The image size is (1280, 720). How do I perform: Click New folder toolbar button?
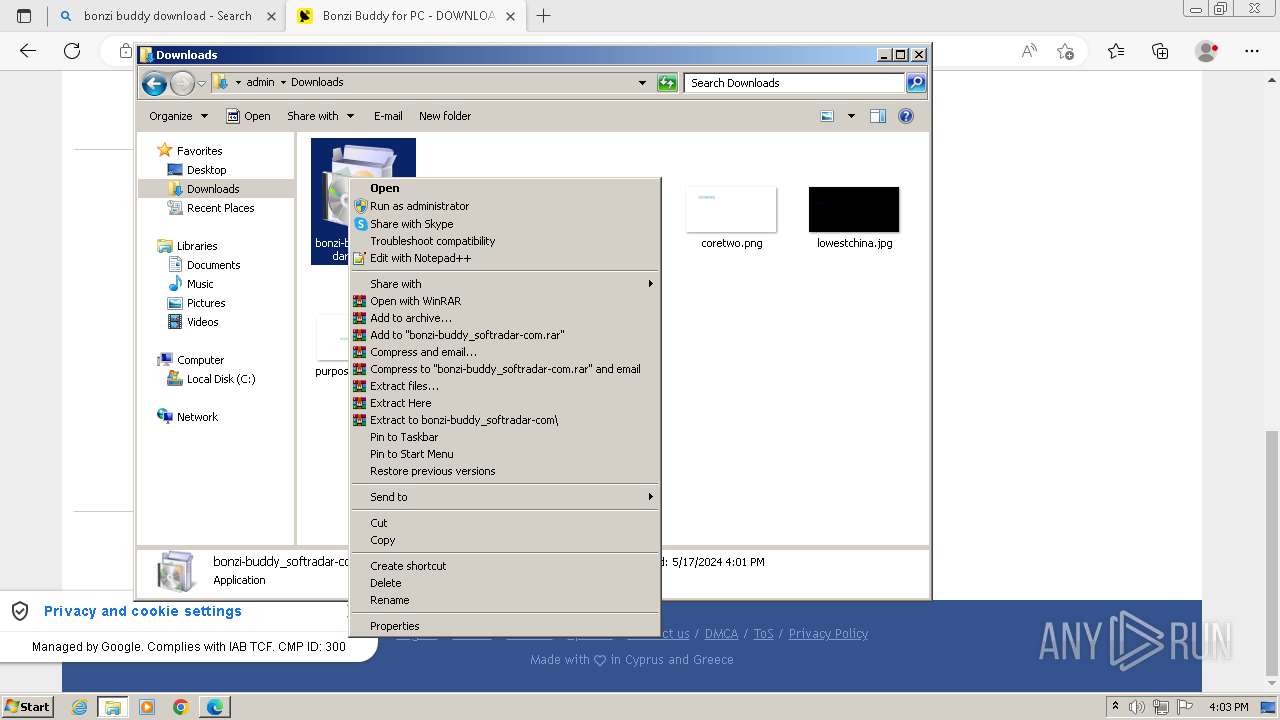click(445, 116)
